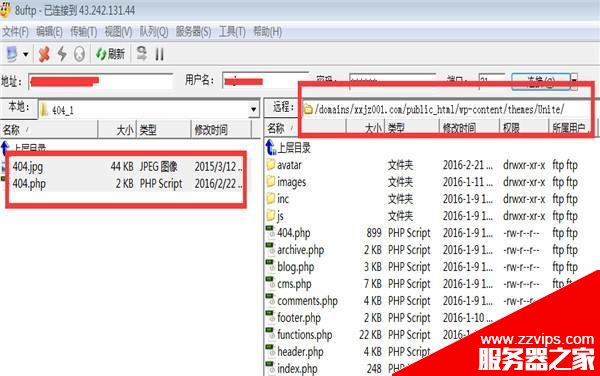Sort local files by 大小 column

click(117, 130)
